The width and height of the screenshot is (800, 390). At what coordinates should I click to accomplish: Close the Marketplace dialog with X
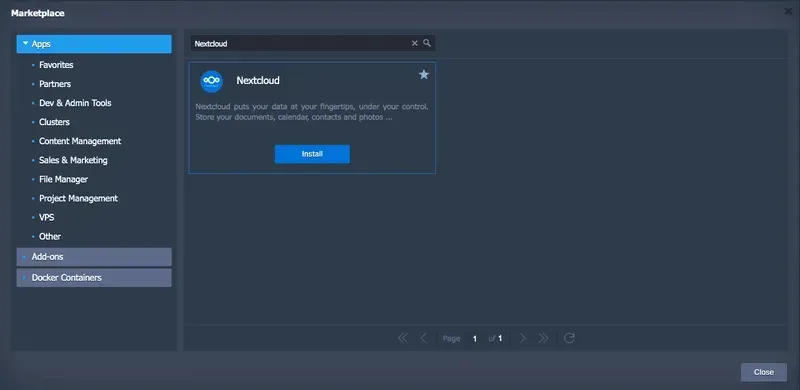click(x=788, y=12)
